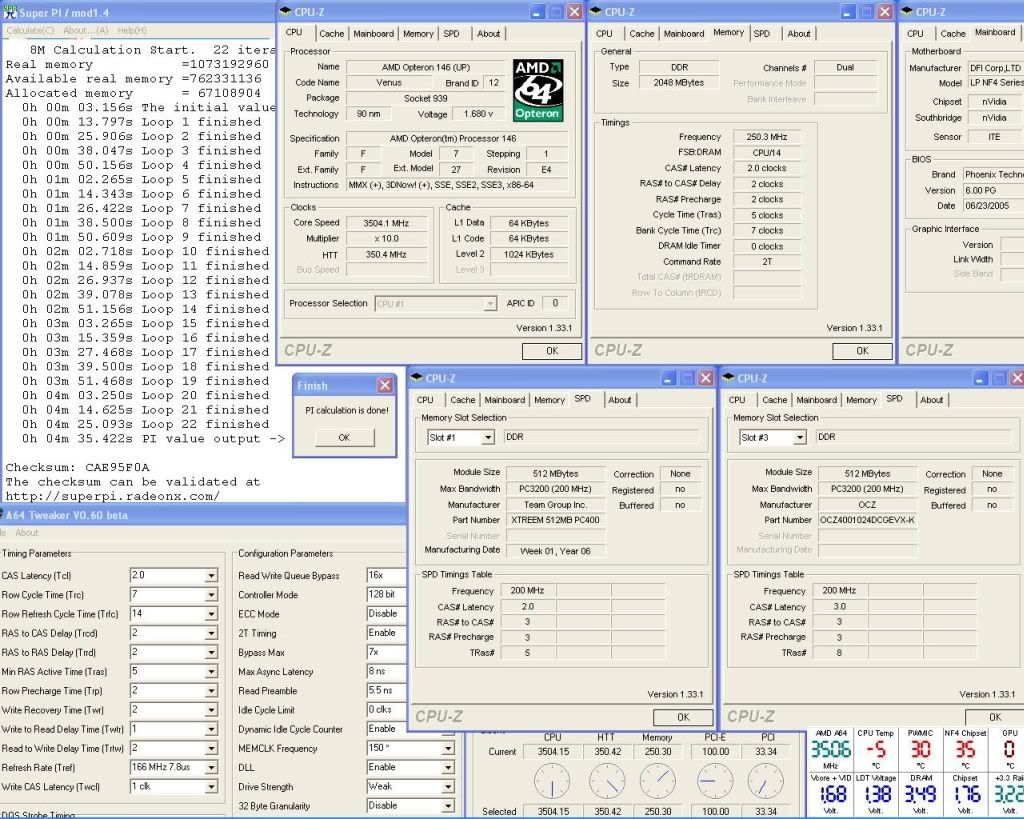Switch to SPD tab in the memory timings window
Image resolution: width=1024 pixels, height=819 pixels.
(x=761, y=33)
